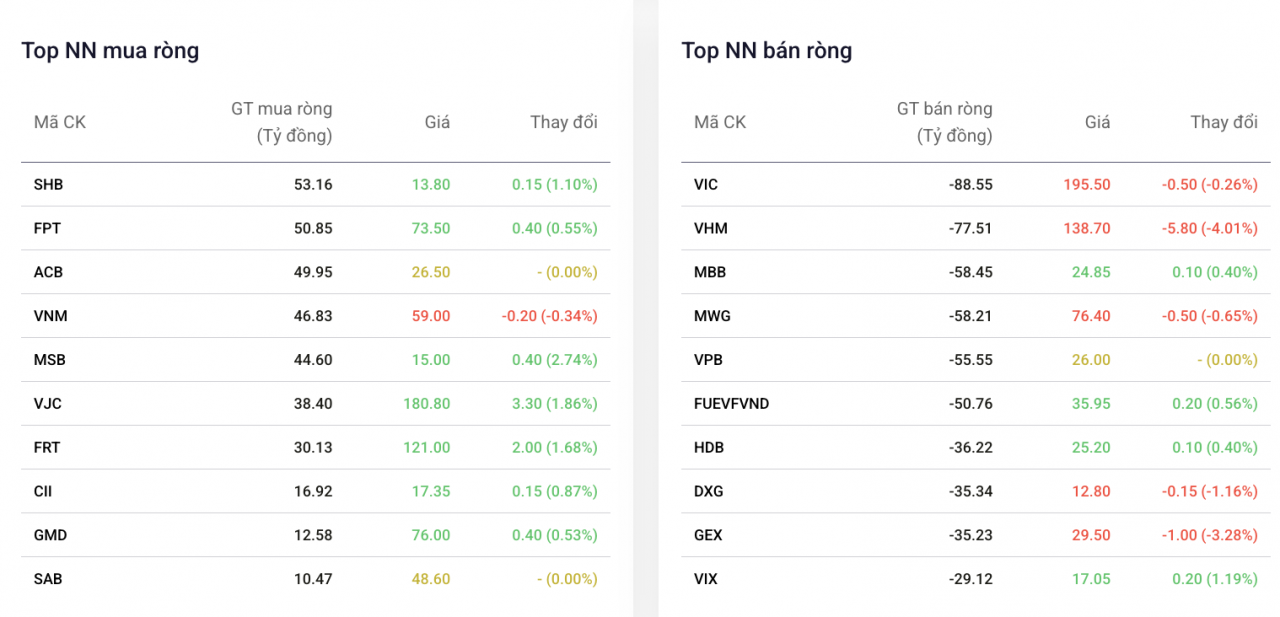Viewport: 1280px width, 617px height.
Task: Click CII price 17.35
Action: [x=431, y=491]
